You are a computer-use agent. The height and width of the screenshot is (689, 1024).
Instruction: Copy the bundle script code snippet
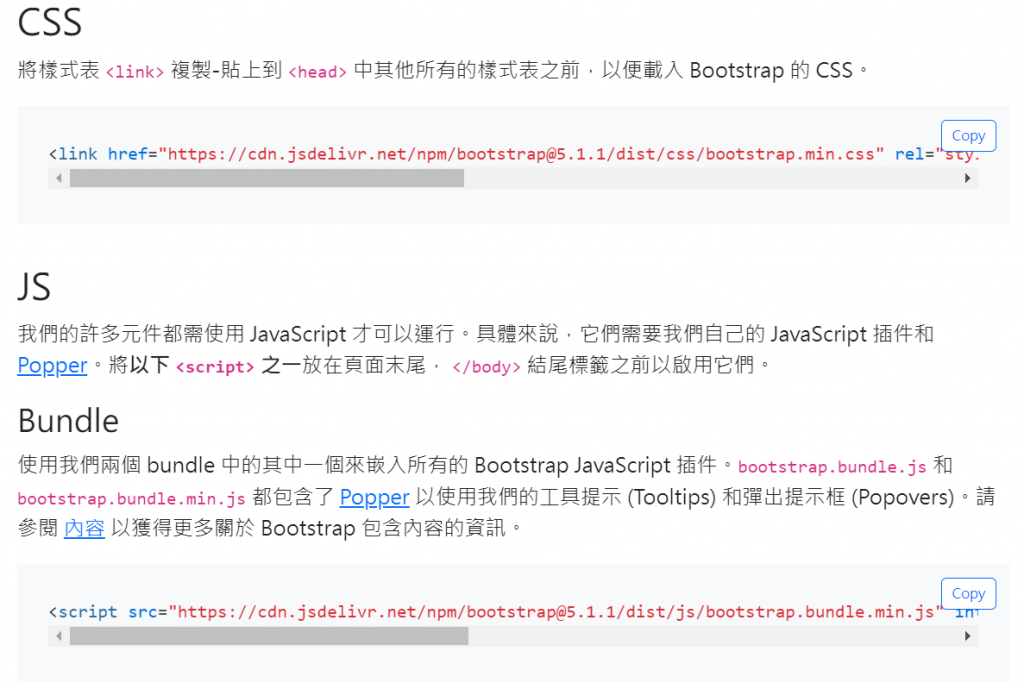(x=968, y=594)
